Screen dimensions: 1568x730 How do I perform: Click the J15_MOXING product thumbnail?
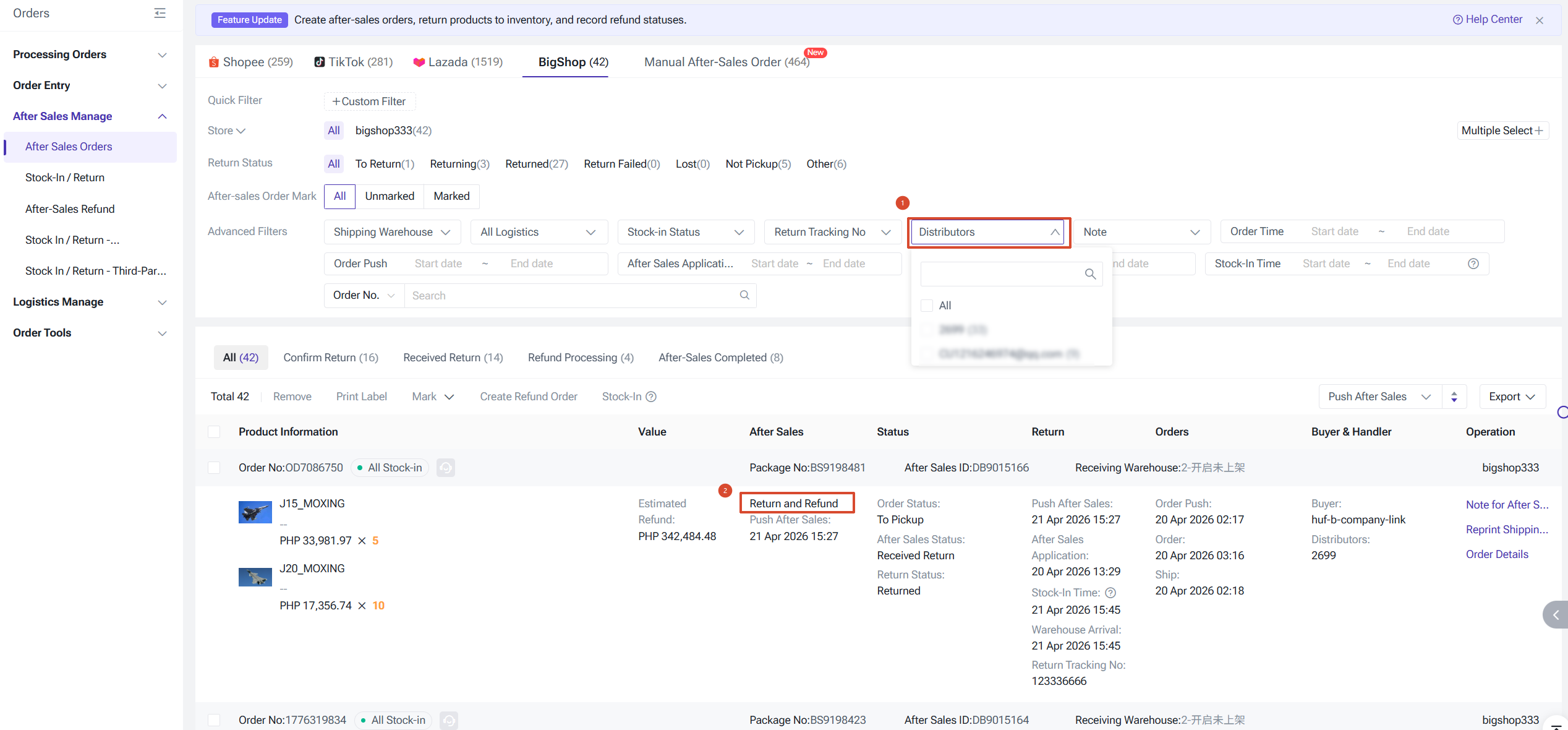coord(255,512)
